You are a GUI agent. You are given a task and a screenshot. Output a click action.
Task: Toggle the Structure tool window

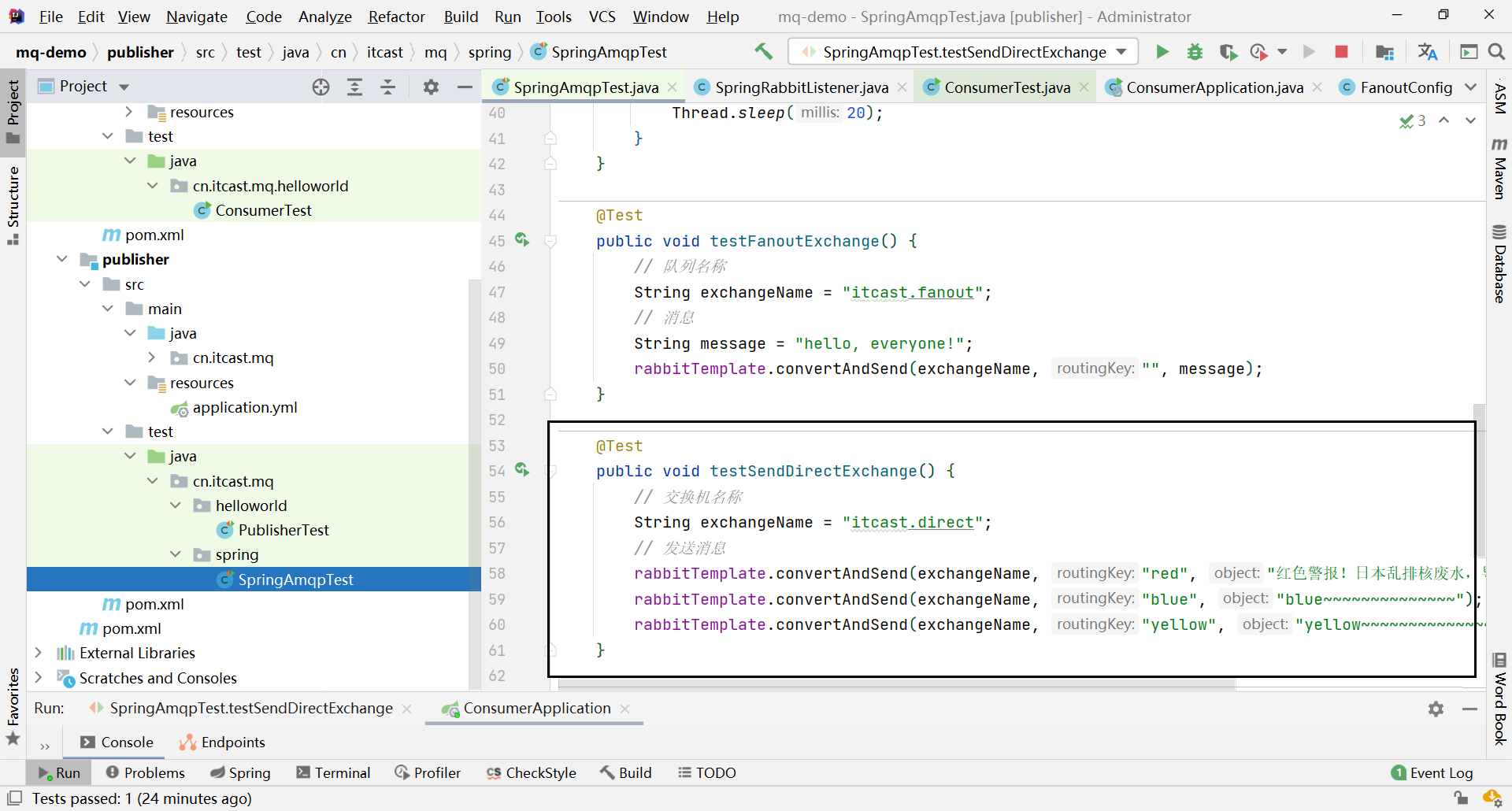(13, 205)
